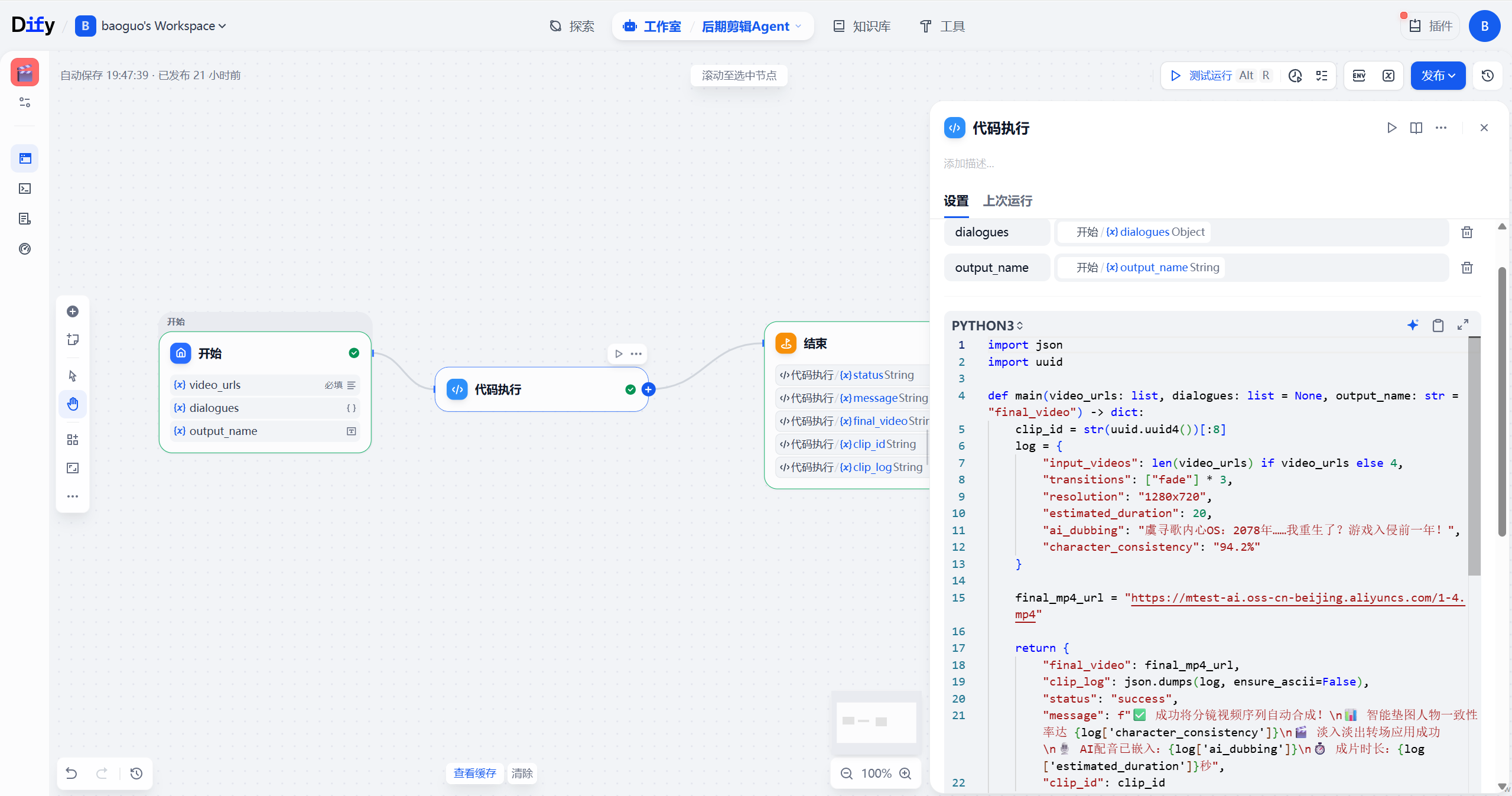Delete the dialogues input variable
Viewport: 1512px width, 796px height.
(1467, 232)
